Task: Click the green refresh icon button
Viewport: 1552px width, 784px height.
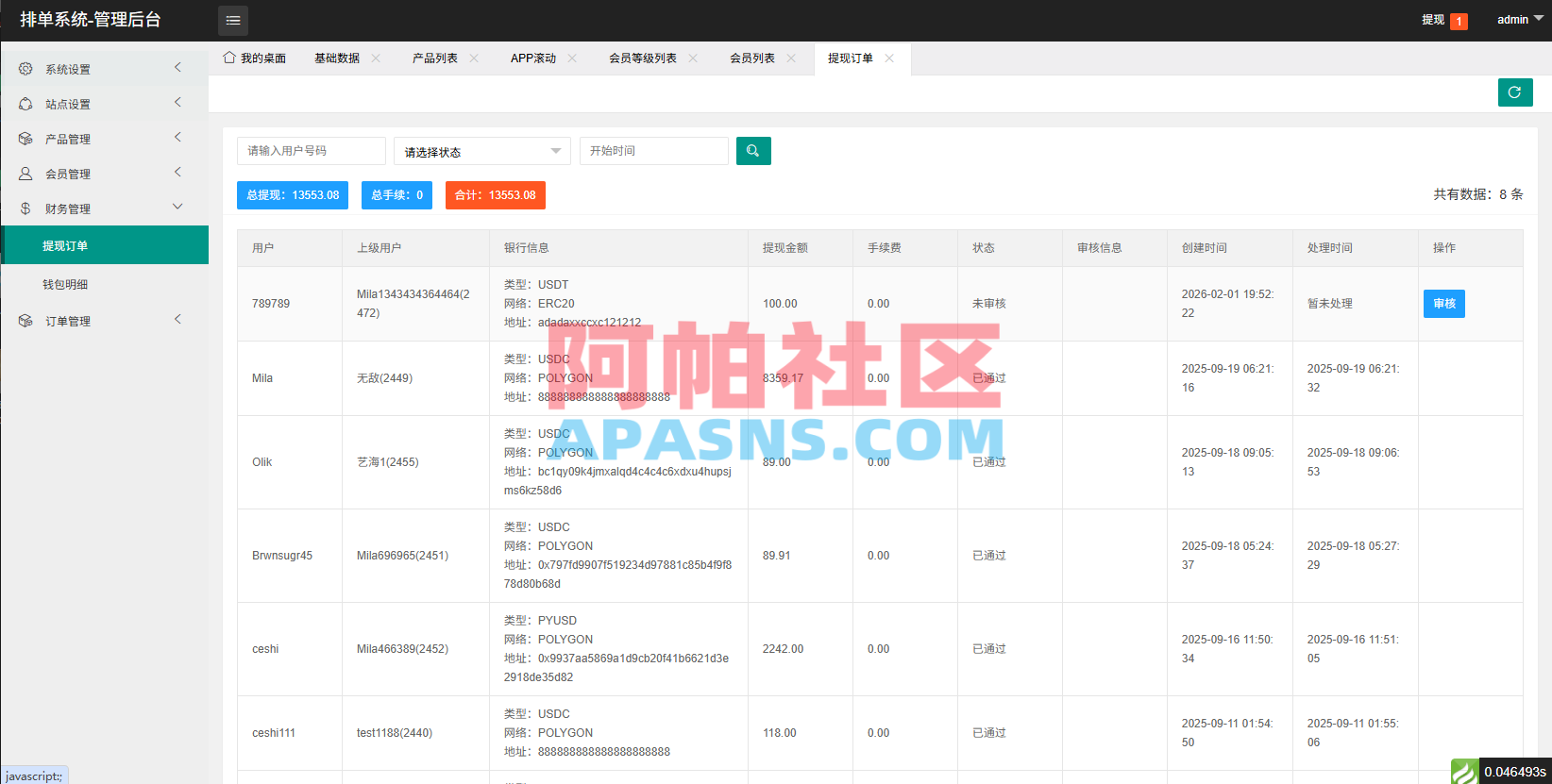Action: pyautogui.click(x=1515, y=92)
